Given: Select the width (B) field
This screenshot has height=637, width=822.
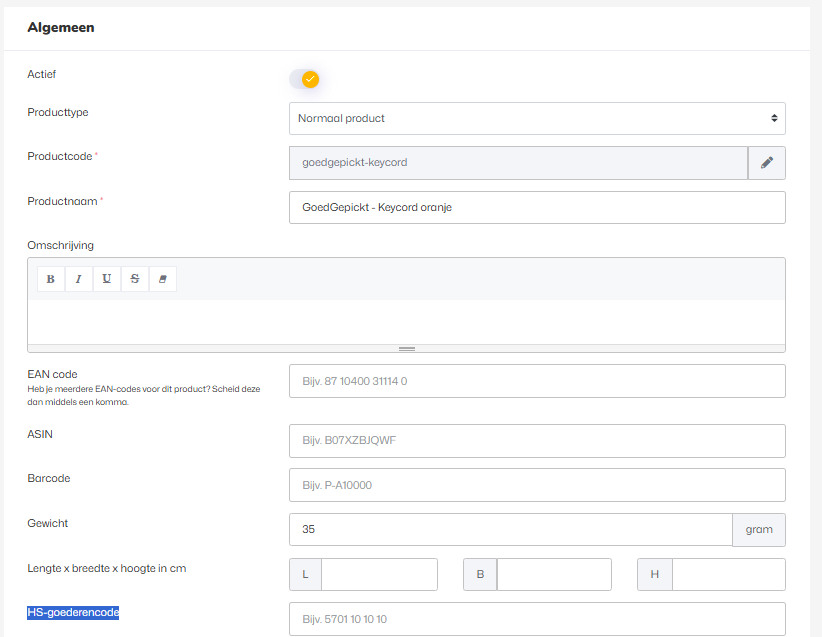Looking at the screenshot, I should [553, 575].
